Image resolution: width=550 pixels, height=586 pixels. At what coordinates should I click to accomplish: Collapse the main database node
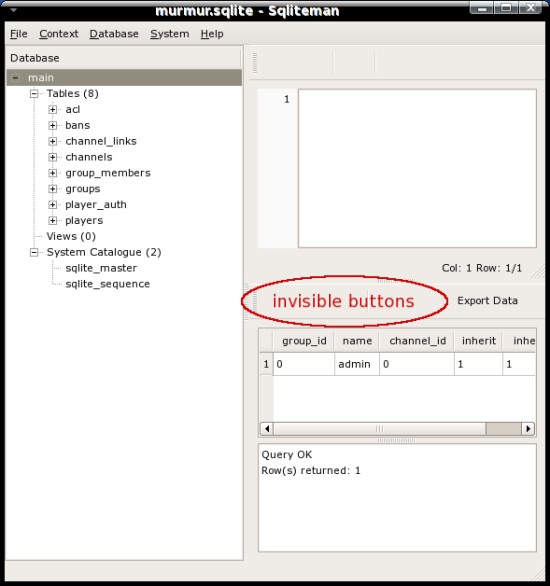coord(15,78)
